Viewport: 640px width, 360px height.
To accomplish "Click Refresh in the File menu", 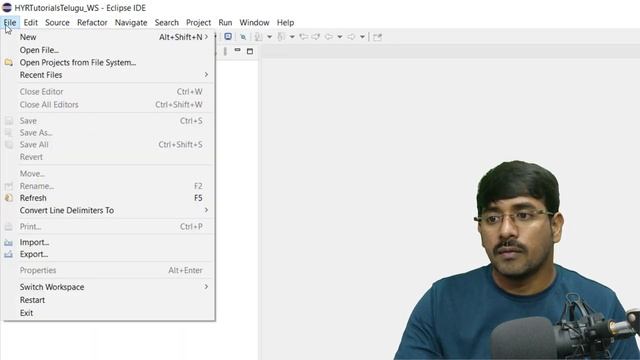I will pyautogui.click(x=108, y=198).
